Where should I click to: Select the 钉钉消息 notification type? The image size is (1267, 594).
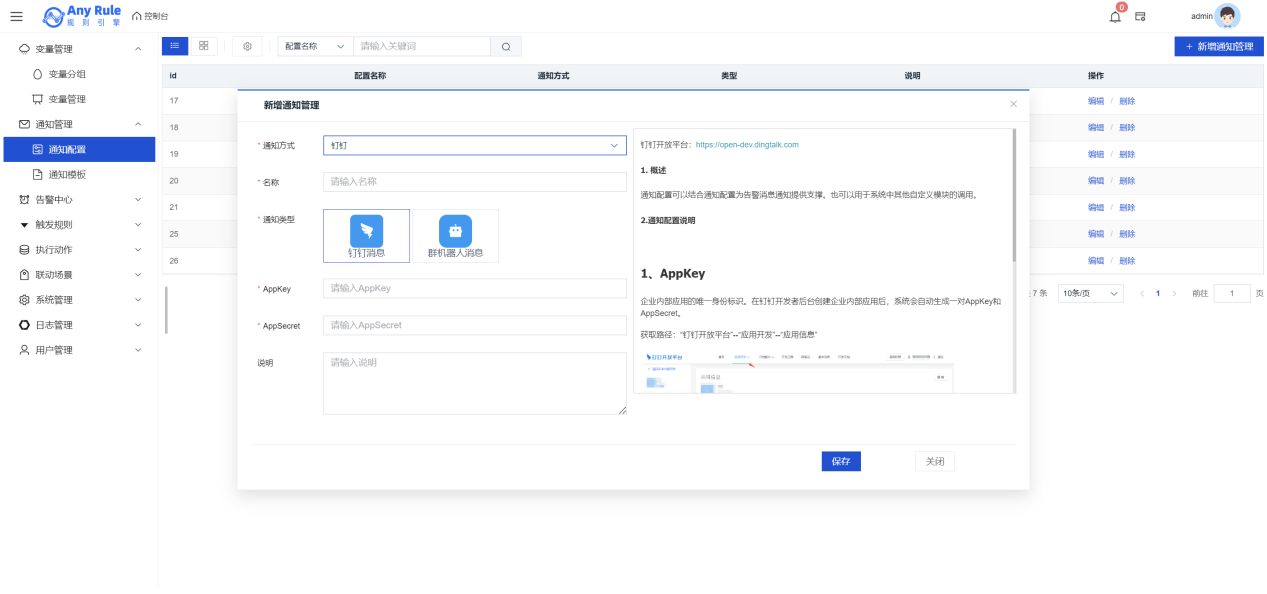click(x=366, y=236)
